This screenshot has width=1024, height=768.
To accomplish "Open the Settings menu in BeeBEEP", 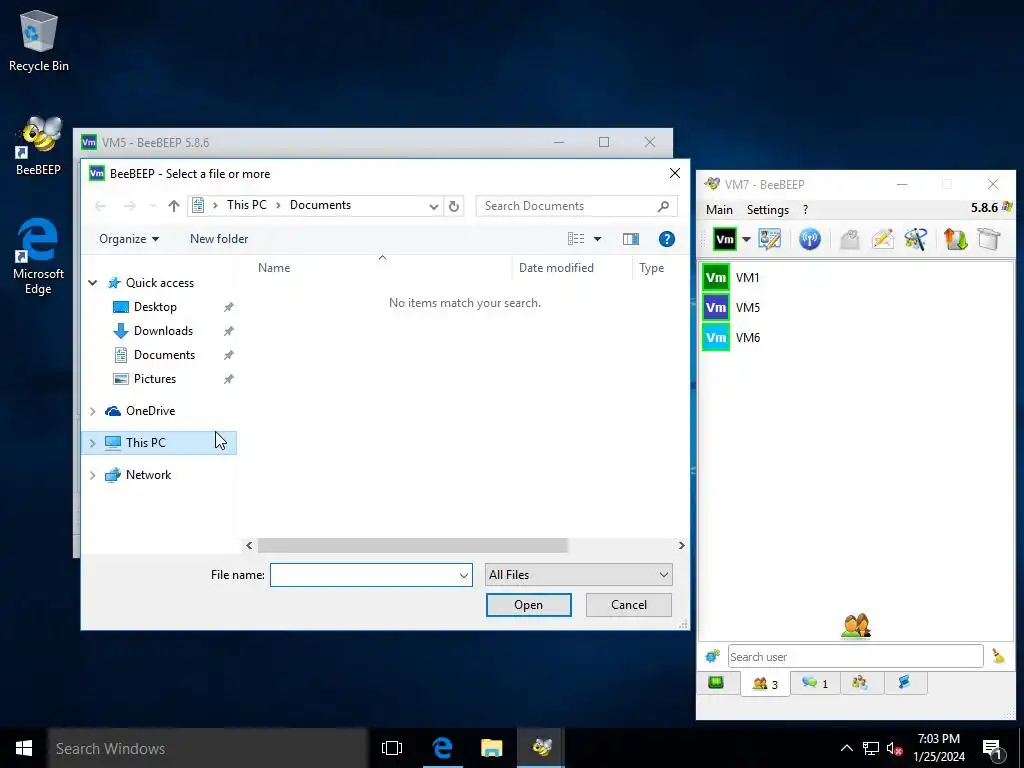I will pos(767,210).
